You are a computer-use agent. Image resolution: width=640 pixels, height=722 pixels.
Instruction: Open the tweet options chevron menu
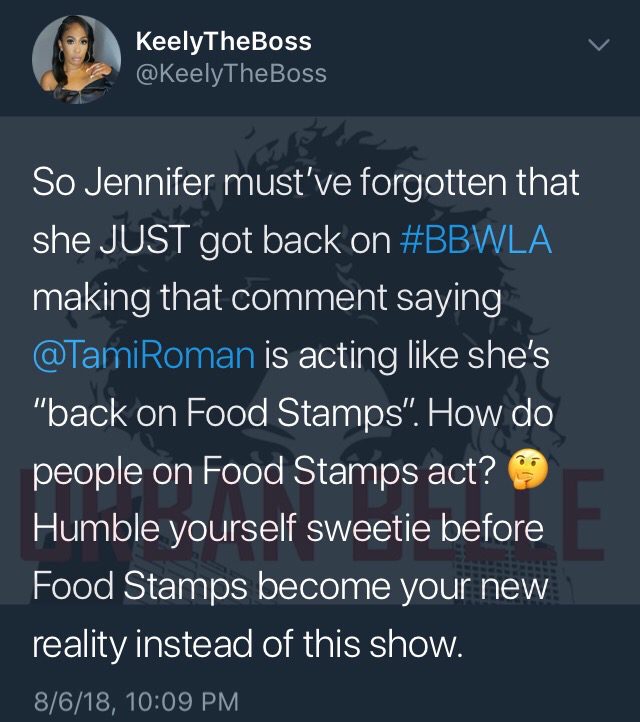599,45
